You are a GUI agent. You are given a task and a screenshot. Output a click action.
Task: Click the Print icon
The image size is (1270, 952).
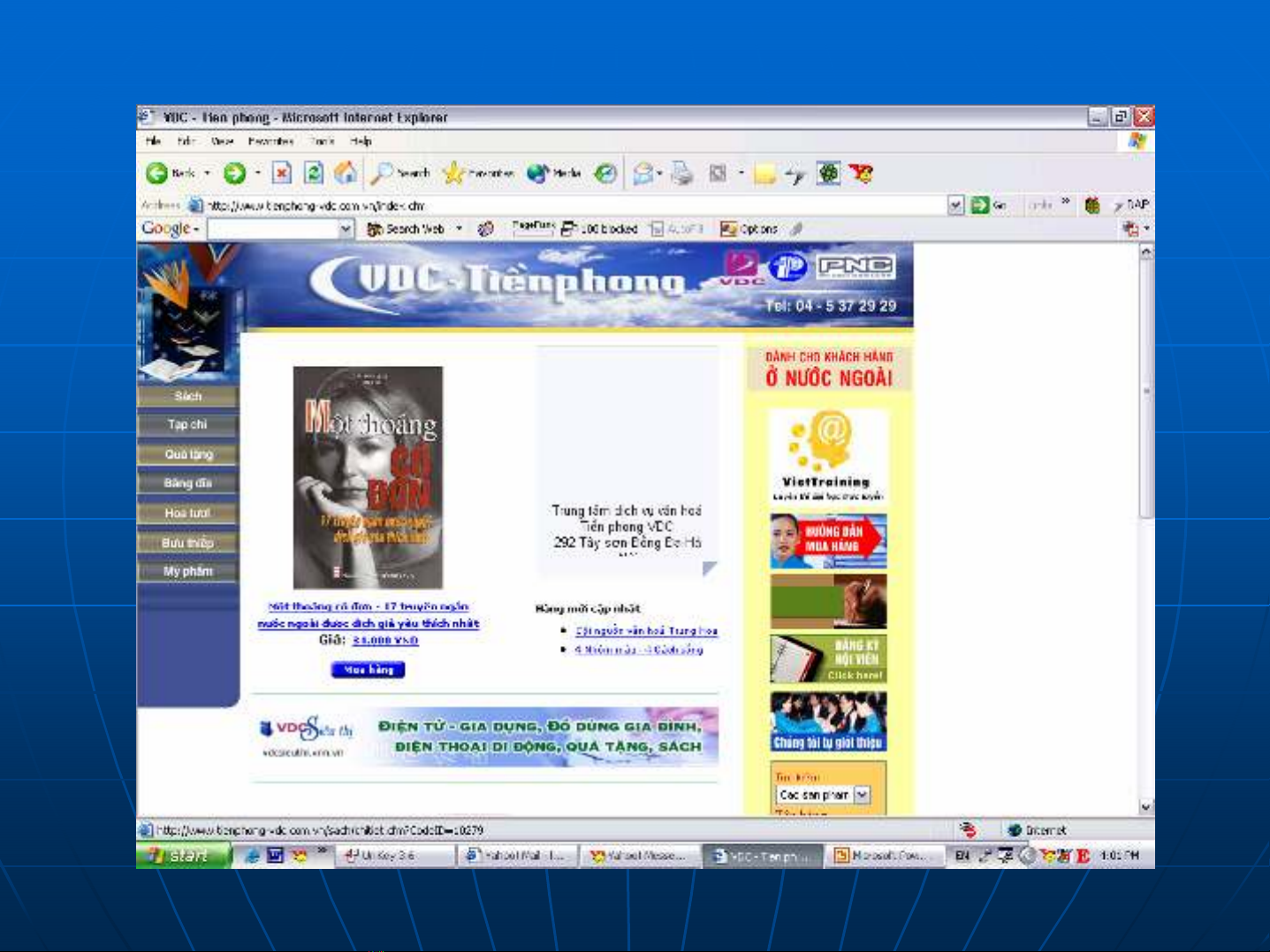(x=681, y=173)
